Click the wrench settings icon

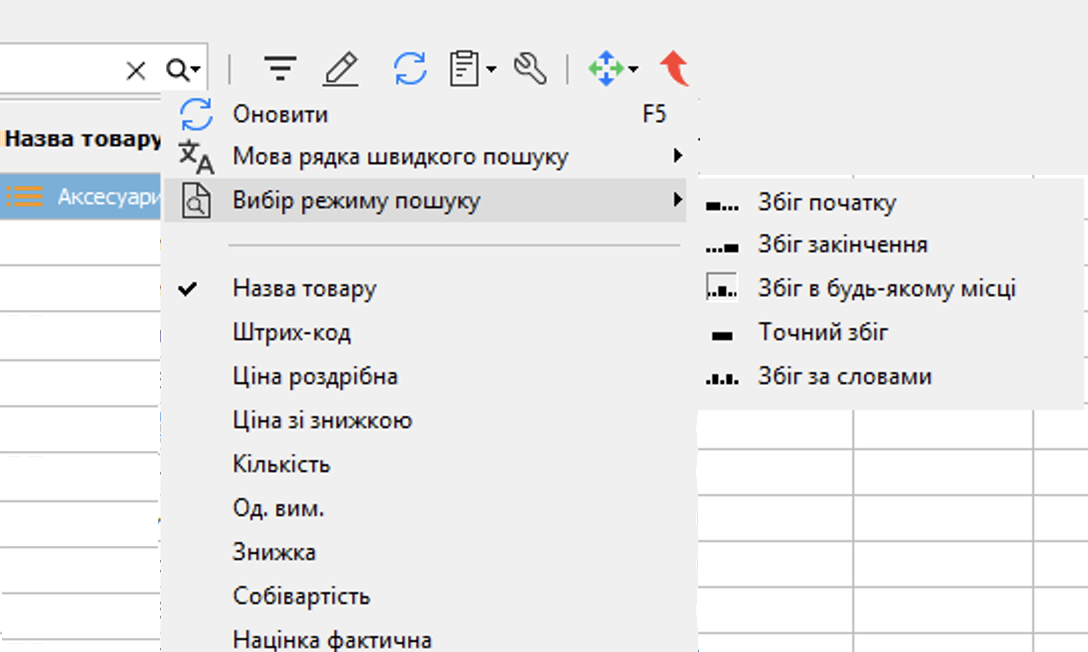[530, 68]
